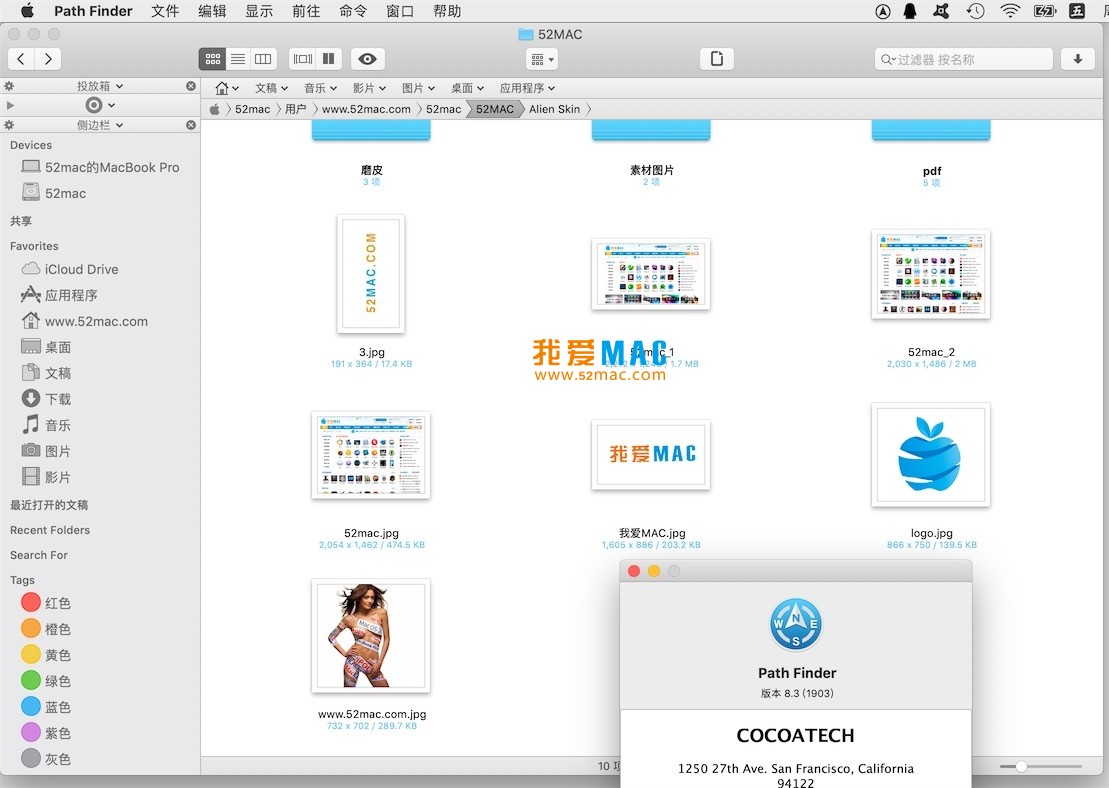Go forward to the next folder
This screenshot has height=788, width=1109.
pyautogui.click(x=47, y=59)
